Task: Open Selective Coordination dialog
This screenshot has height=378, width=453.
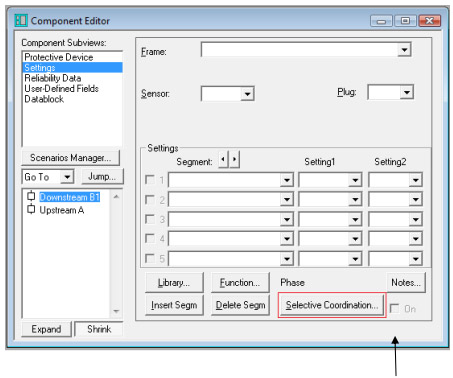Action: click(x=332, y=305)
